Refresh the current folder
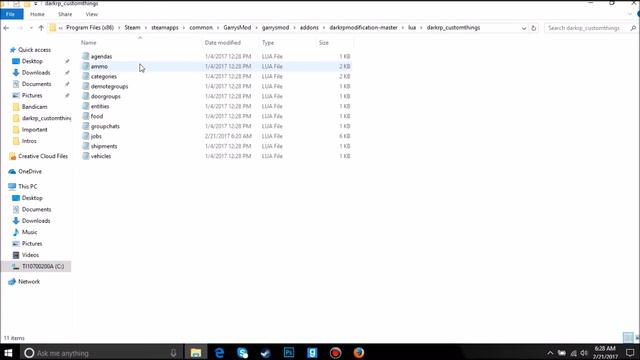This screenshot has width=640, height=360. point(533,28)
